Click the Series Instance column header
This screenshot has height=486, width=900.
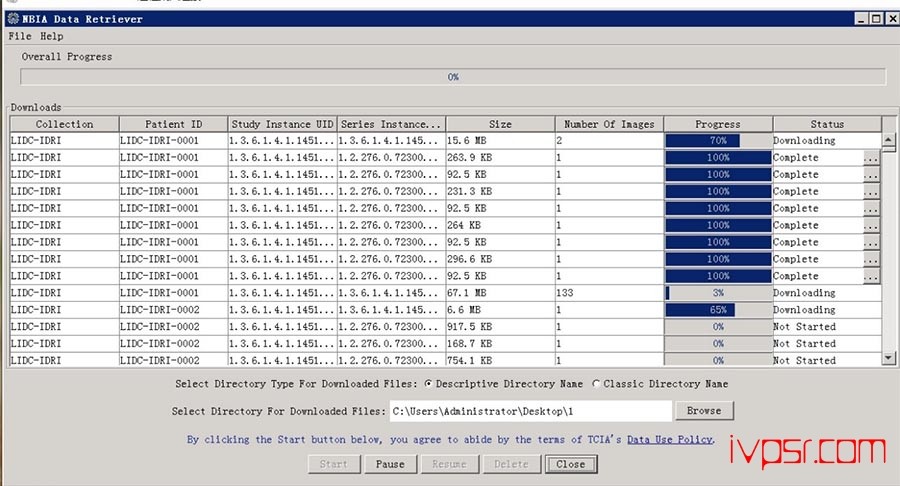click(x=391, y=124)
